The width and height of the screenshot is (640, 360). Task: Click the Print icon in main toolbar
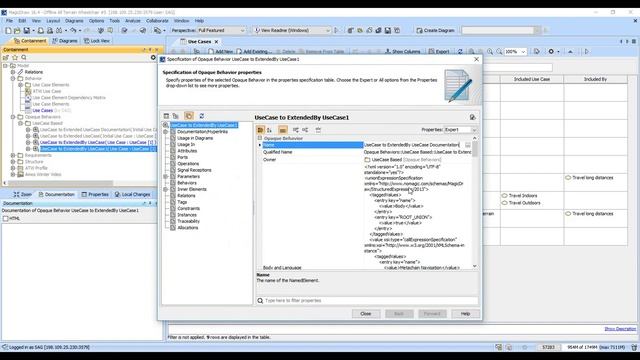pos(41,31)
